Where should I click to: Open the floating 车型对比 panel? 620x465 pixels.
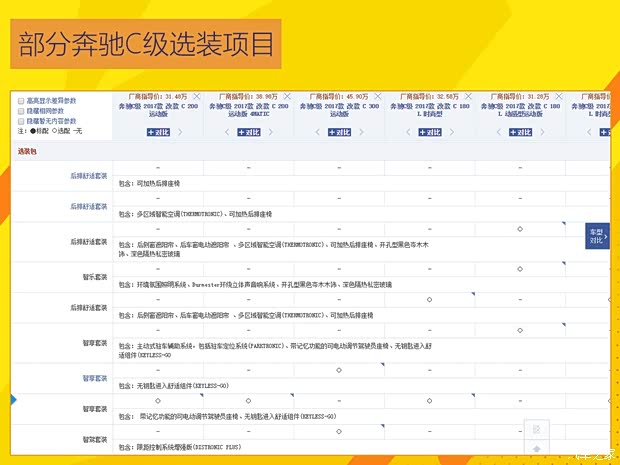click(597, 236)
